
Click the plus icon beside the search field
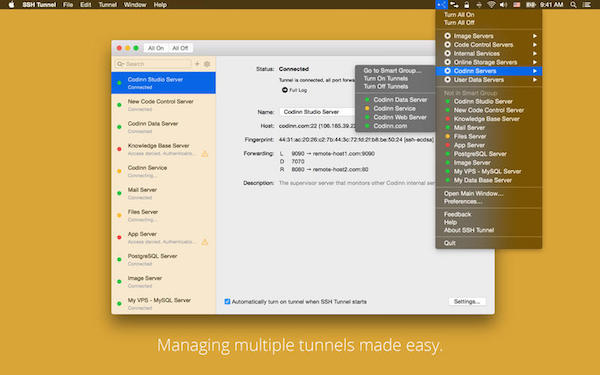point(197,64)
